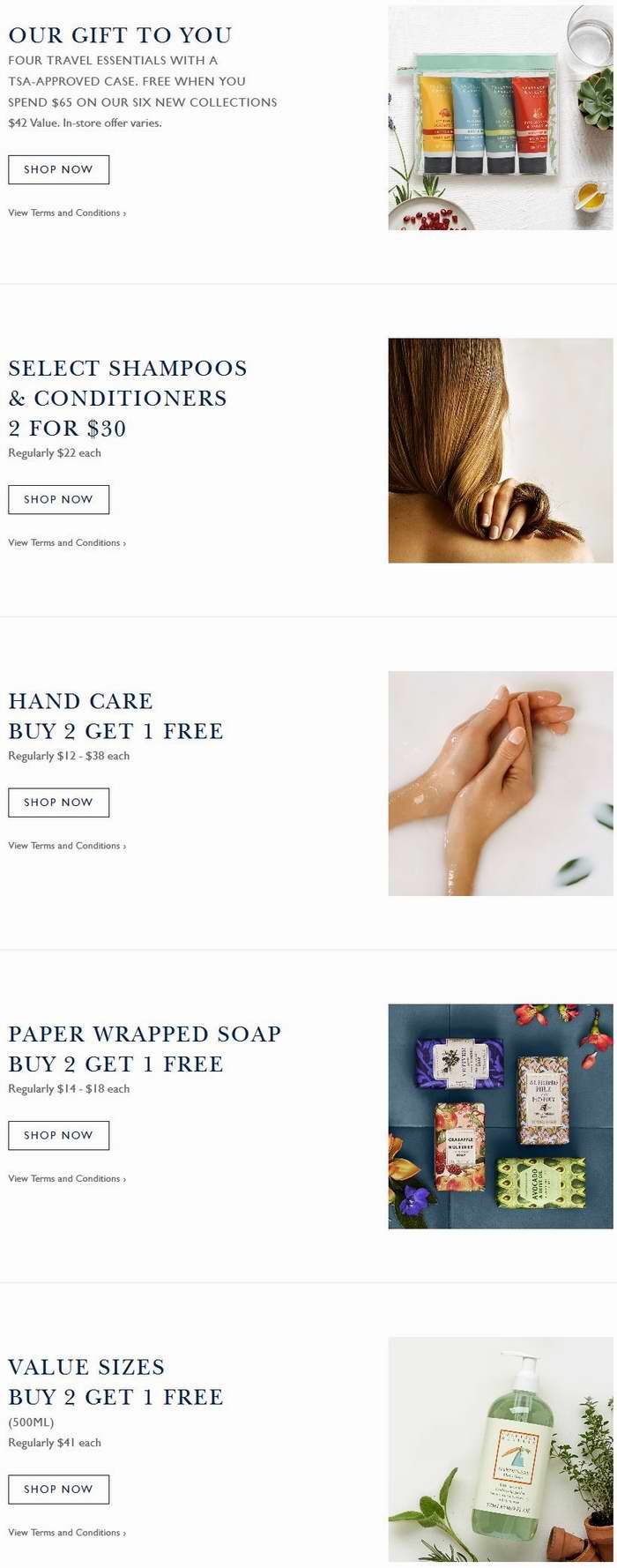This screenshot has width=617, height=1568.
Task: Open the hands in milk bath image
Action: coord(501,783)
